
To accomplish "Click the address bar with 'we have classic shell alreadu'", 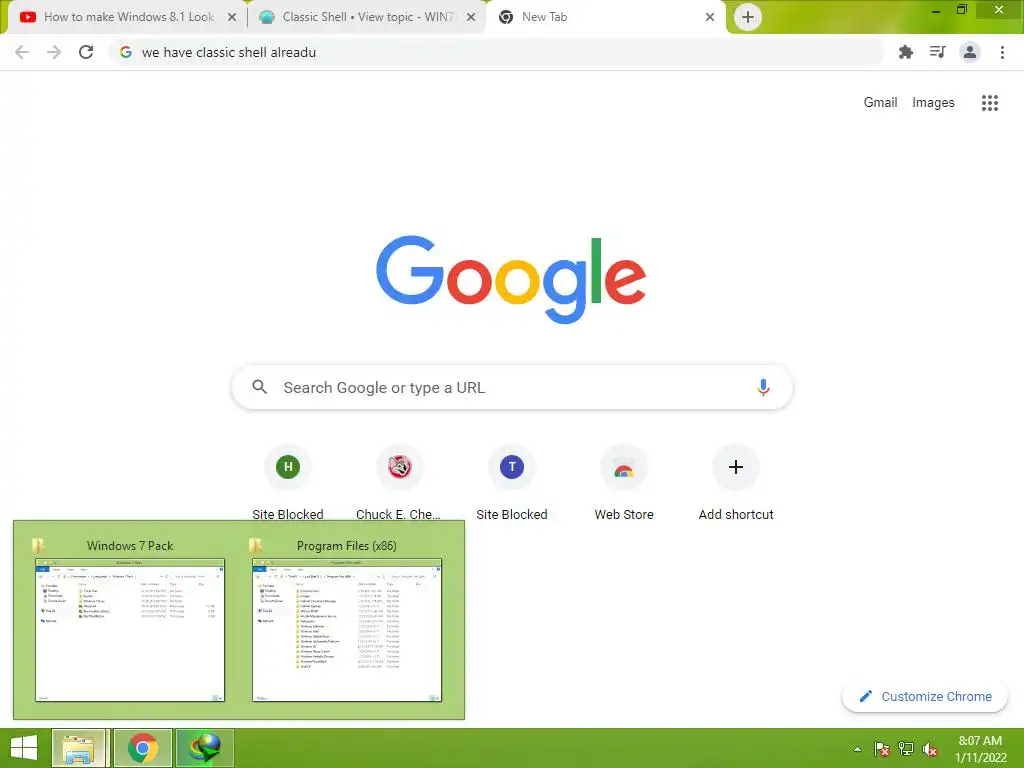I will pos(496,52).
